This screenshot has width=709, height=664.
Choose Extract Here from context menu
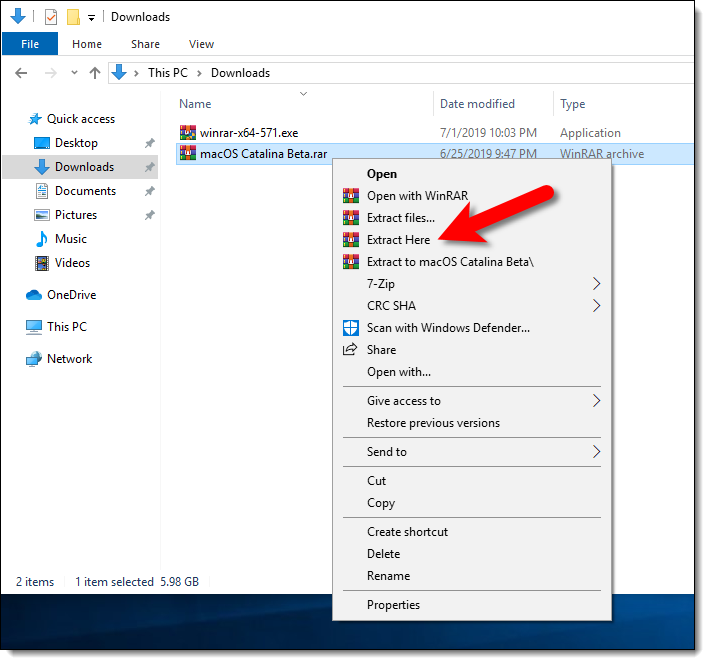pos(472,240)
